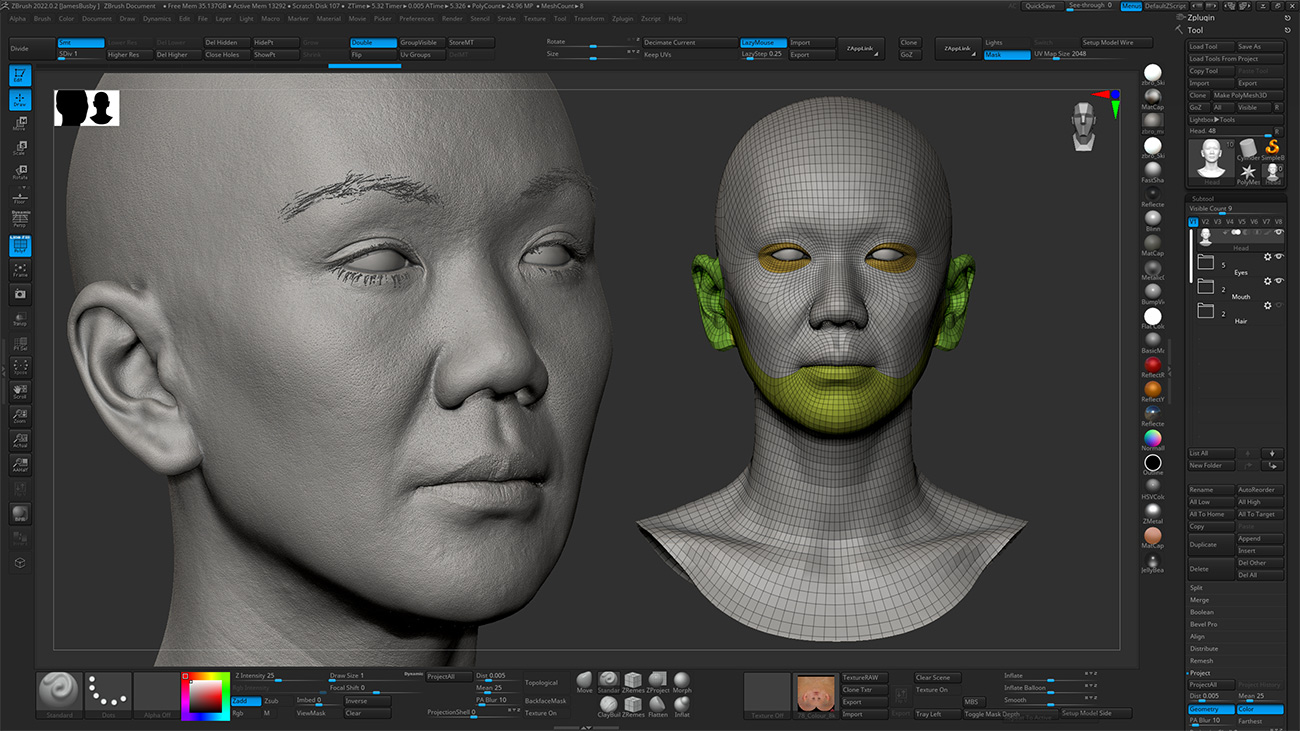Pick the Standard brush
Image resolution: width=1300 pixels, height=731 pixels.
coord(608,679)
